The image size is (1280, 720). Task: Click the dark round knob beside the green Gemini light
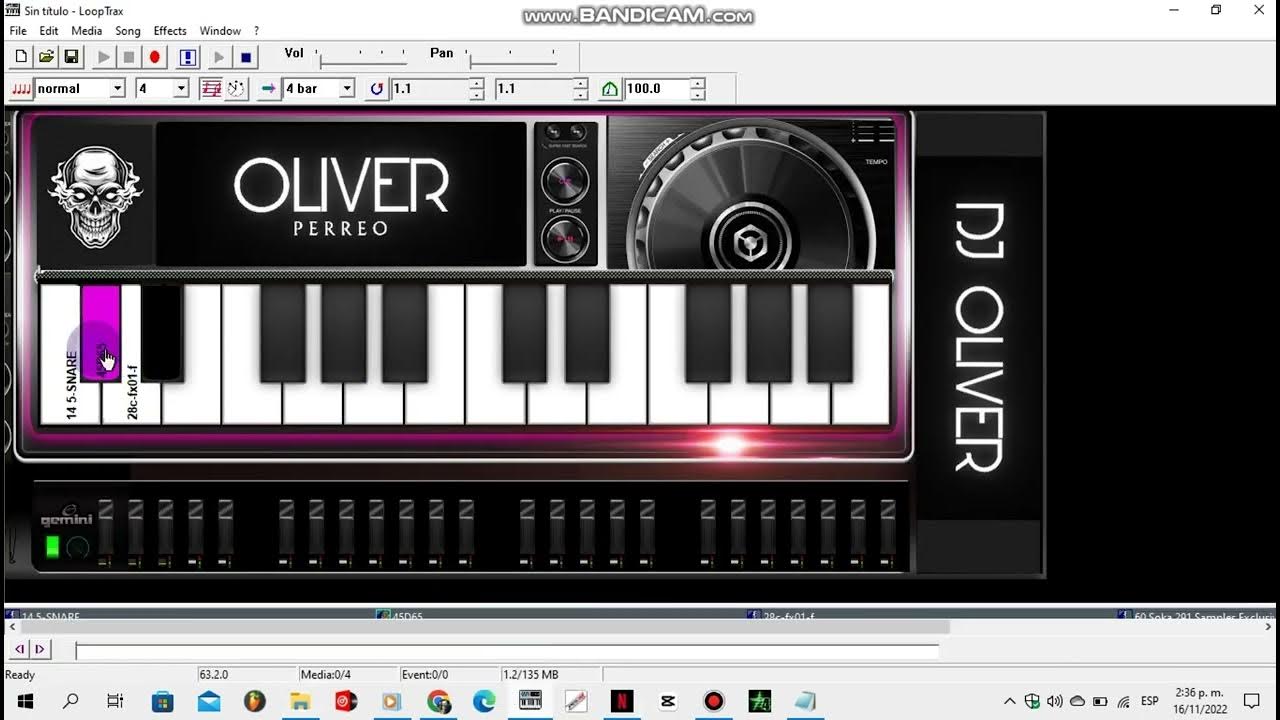click(78, 547)
